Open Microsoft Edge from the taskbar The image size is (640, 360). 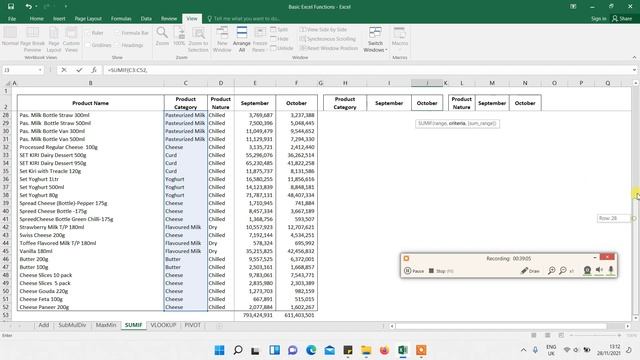click(311, 350)
